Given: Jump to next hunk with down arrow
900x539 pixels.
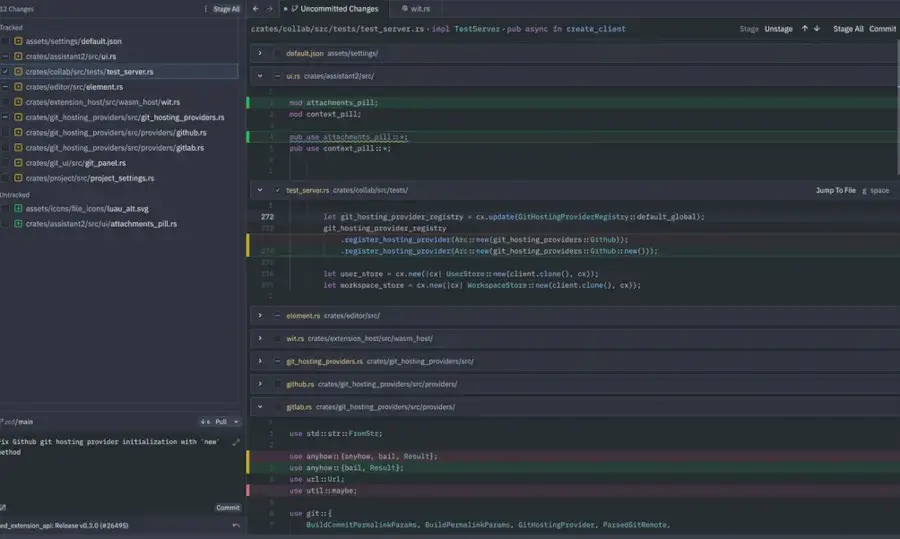Looking at the screenshot, I should pyautogui.click(x=817, y=29).
